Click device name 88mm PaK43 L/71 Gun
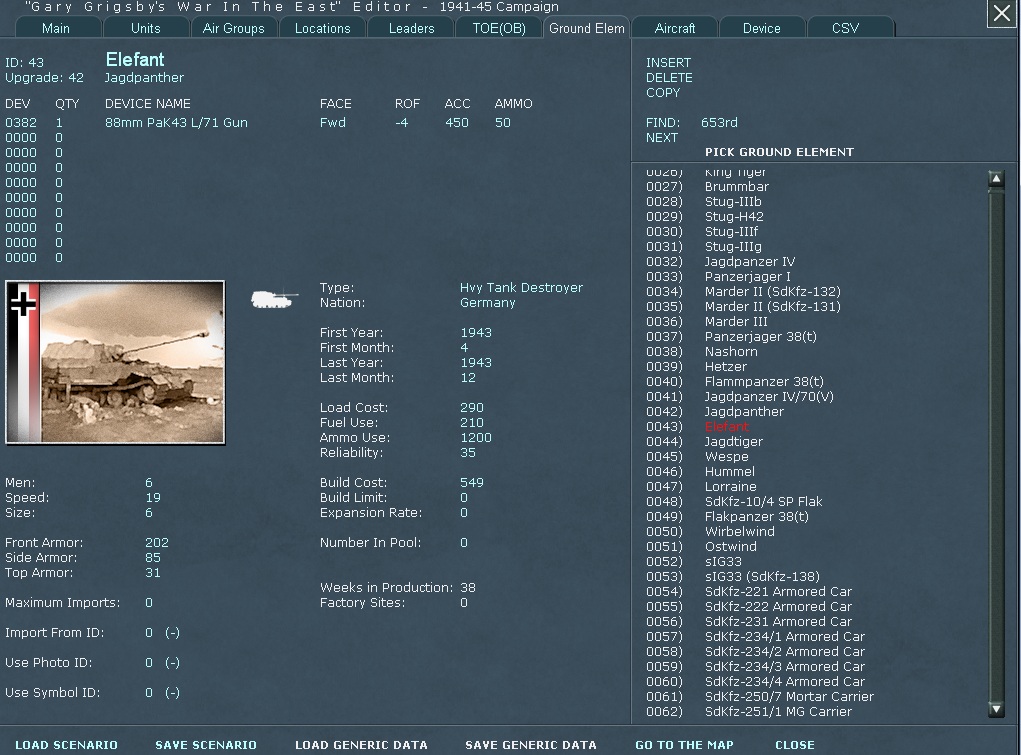Viewport: 1021px width, 755px height. pos(176,122)
